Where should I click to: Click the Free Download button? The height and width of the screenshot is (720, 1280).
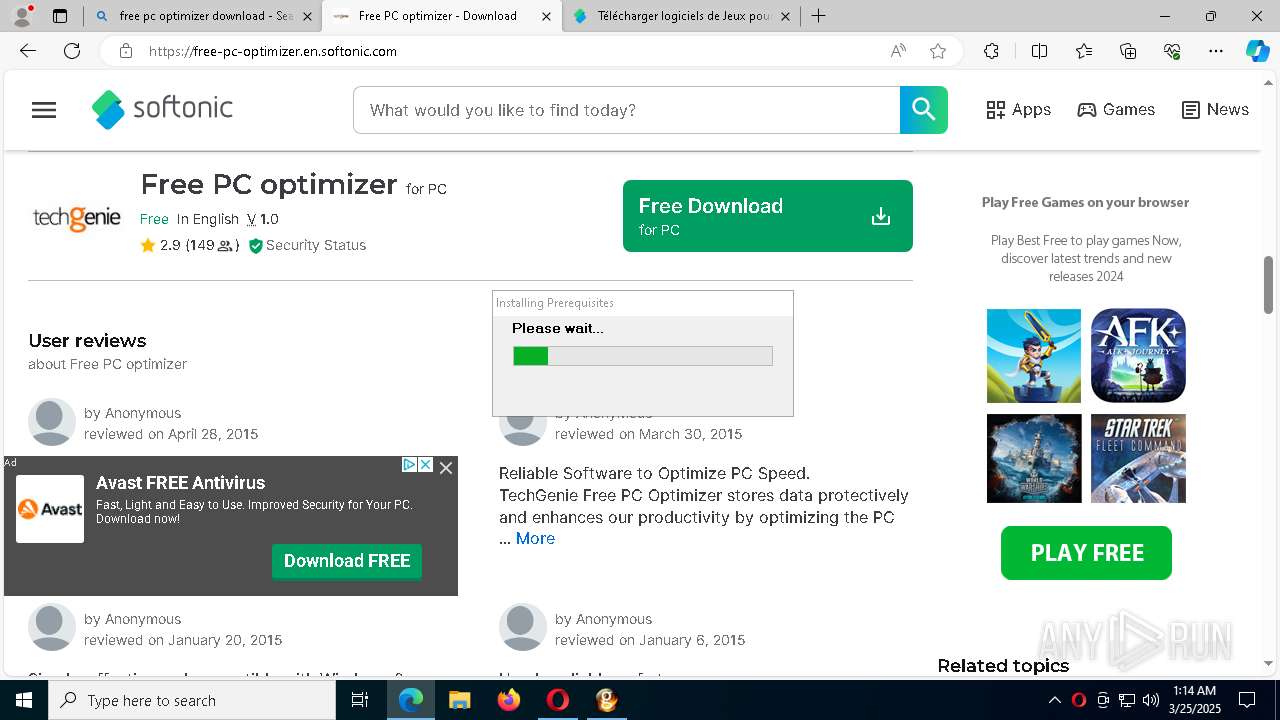tap(767, 216)
